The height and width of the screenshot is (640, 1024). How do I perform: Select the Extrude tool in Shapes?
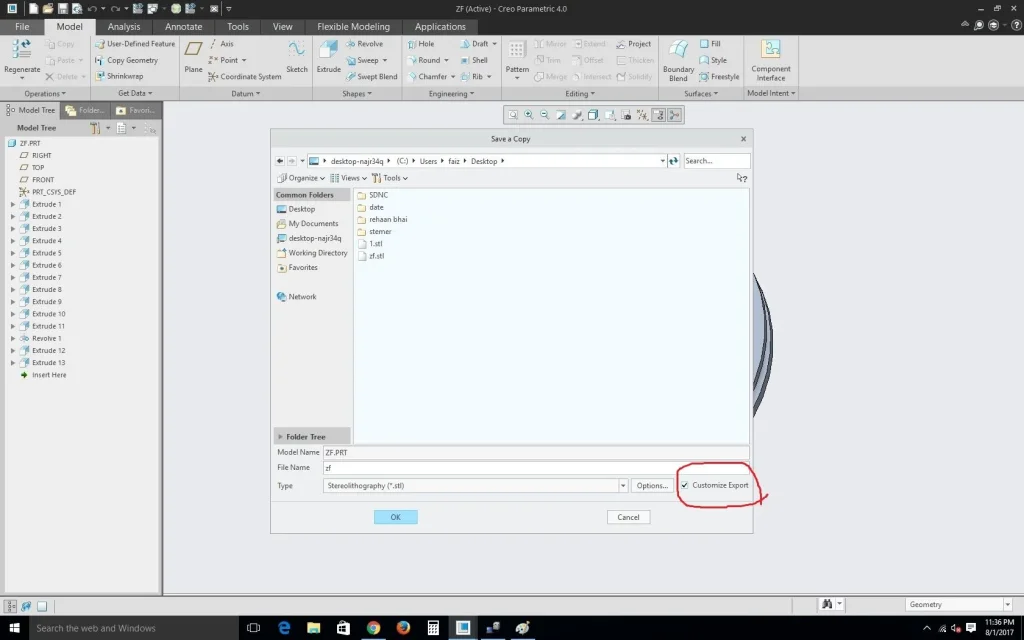328,56
